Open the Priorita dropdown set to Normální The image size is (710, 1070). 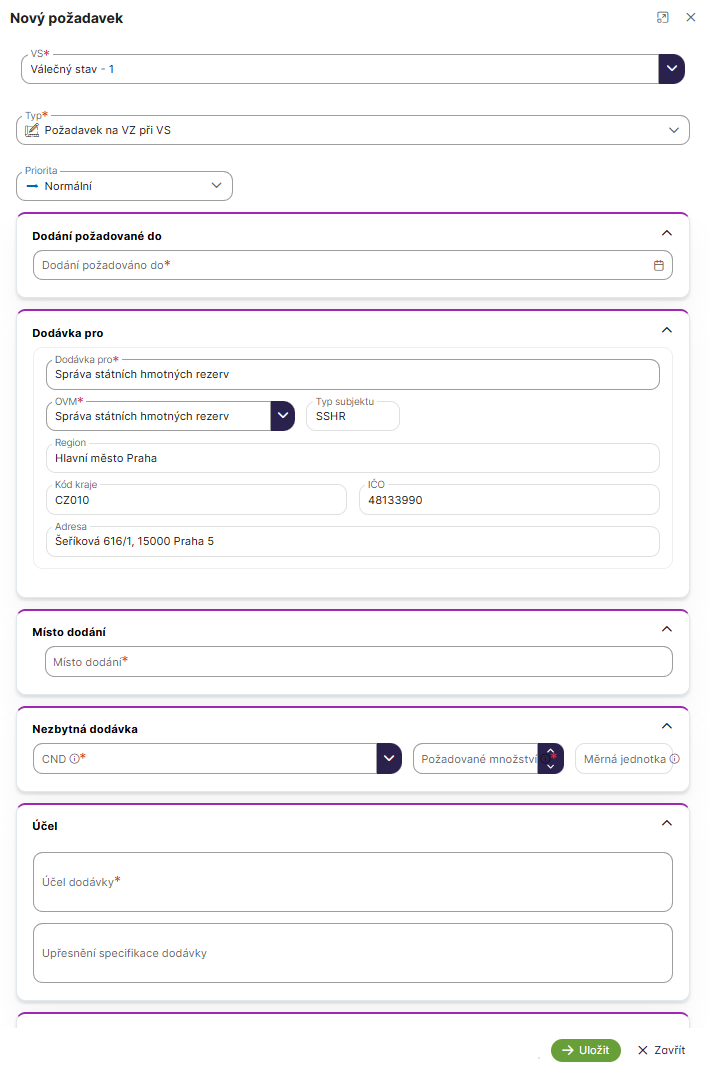(217, 186)
